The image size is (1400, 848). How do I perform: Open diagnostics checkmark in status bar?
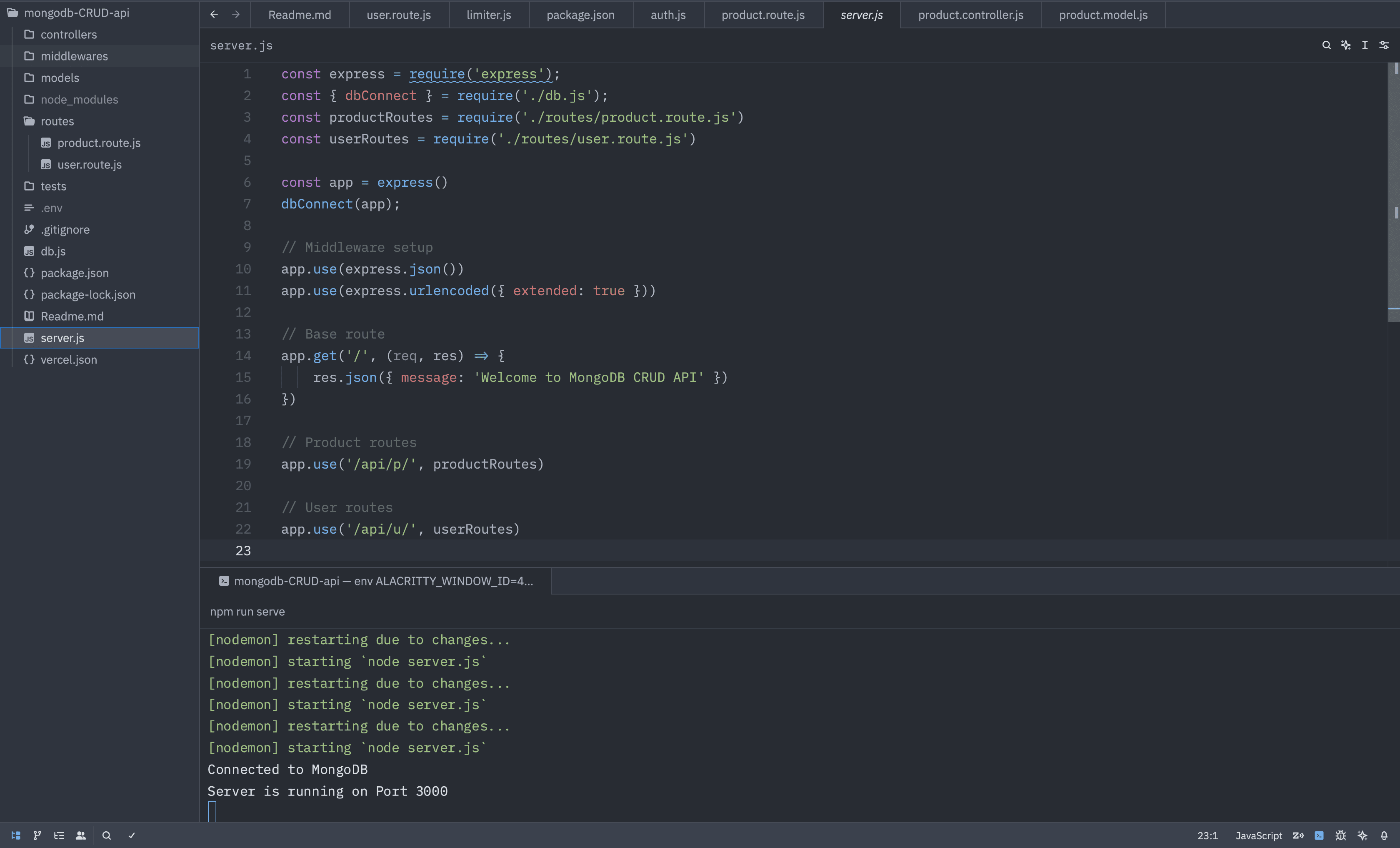132,835
